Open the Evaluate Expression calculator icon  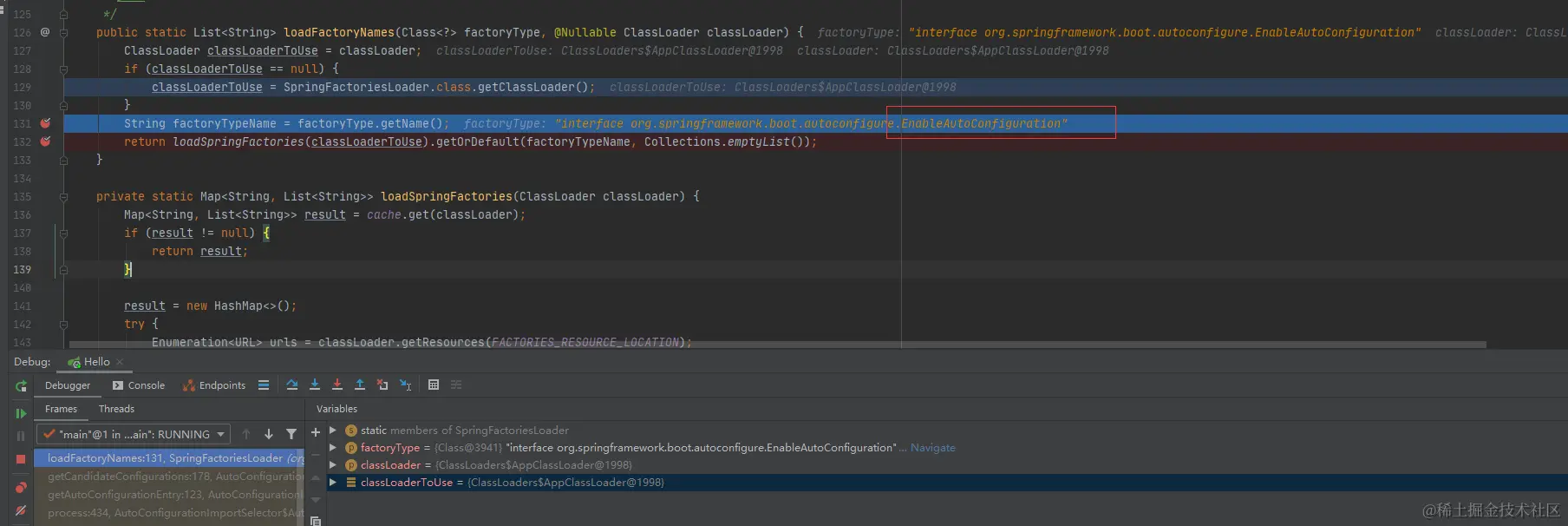coord(434,385)
